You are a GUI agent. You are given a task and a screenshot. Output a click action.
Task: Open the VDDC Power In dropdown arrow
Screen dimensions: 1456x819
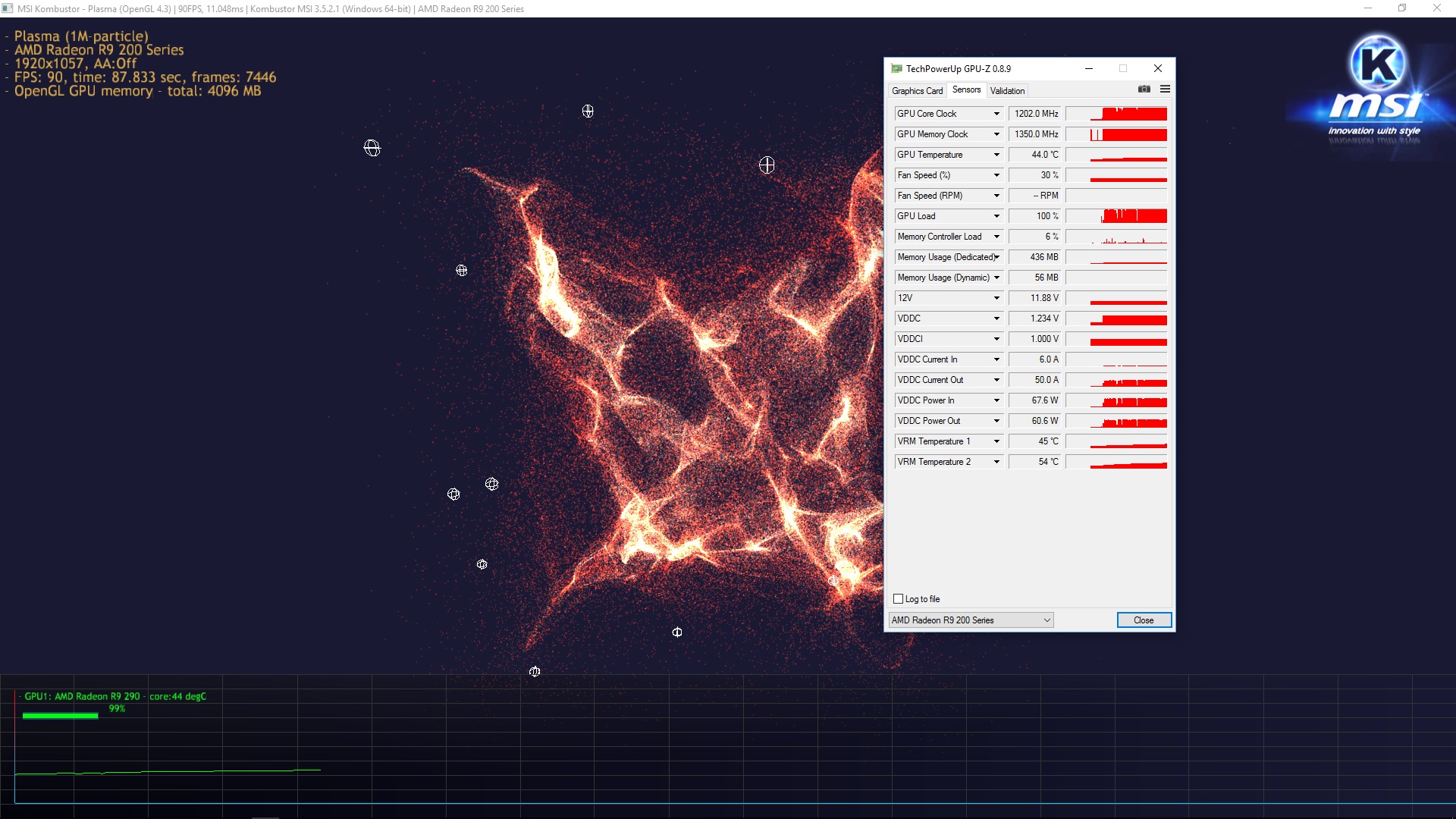tap(996, 400)
